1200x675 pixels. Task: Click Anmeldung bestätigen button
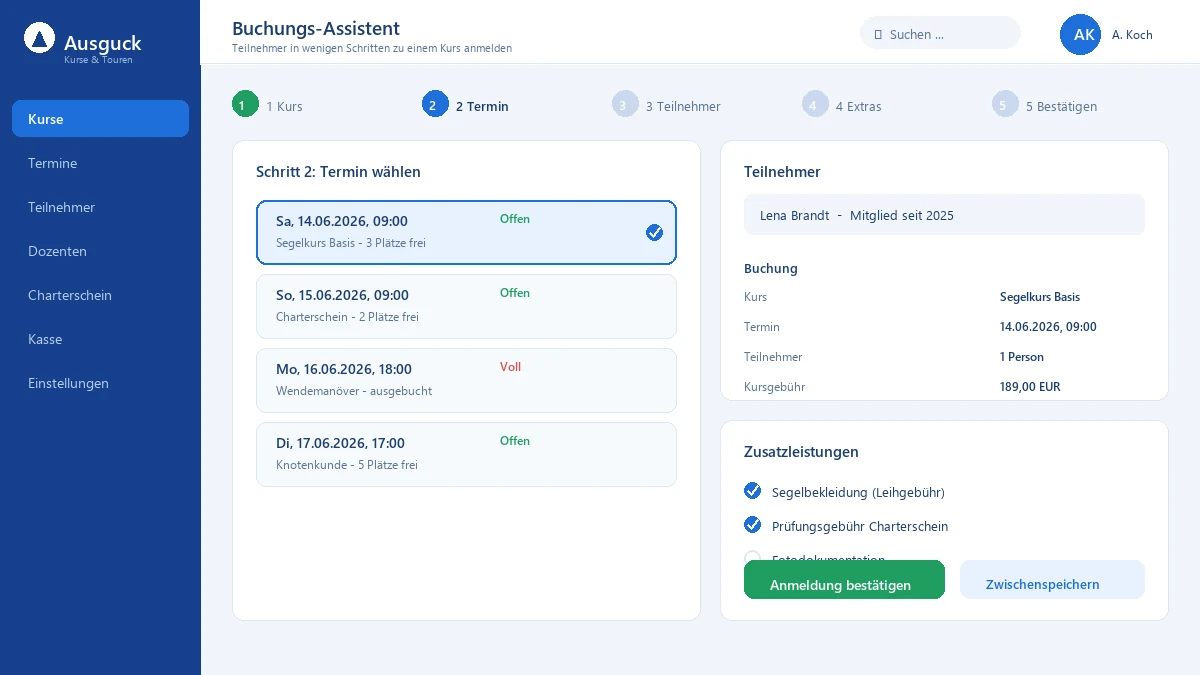[844, 580]
